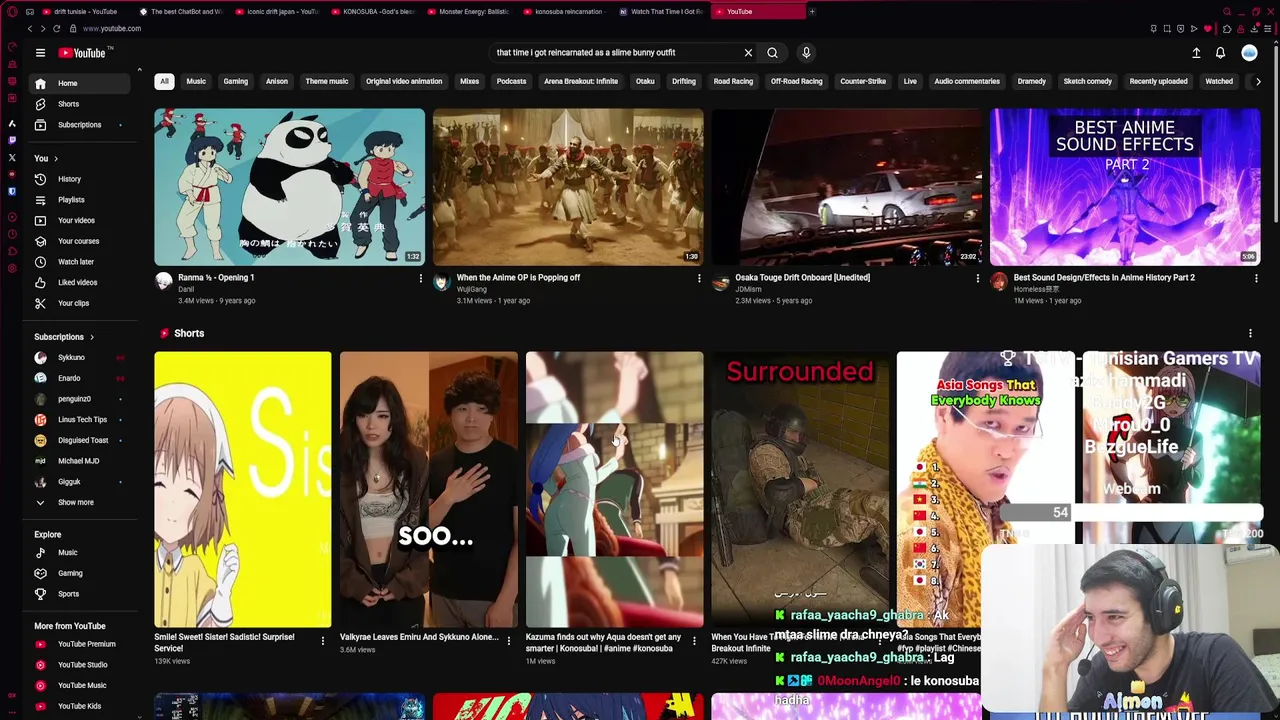Open Your courses in the sidebar

tap(79, 241)
